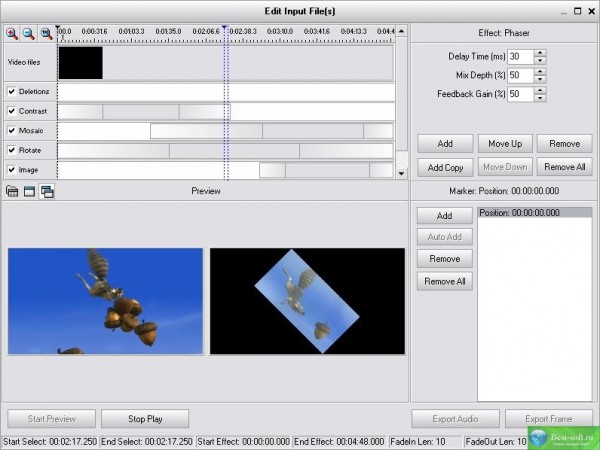
Task: Uncheck the Deletions track checkbox
Action: pyautogui.click(x=12, y=91)
